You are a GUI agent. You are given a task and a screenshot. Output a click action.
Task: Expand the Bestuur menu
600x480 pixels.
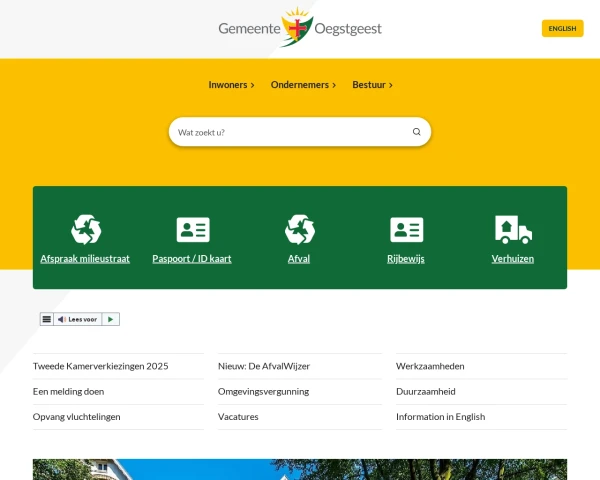coord(372,85)
